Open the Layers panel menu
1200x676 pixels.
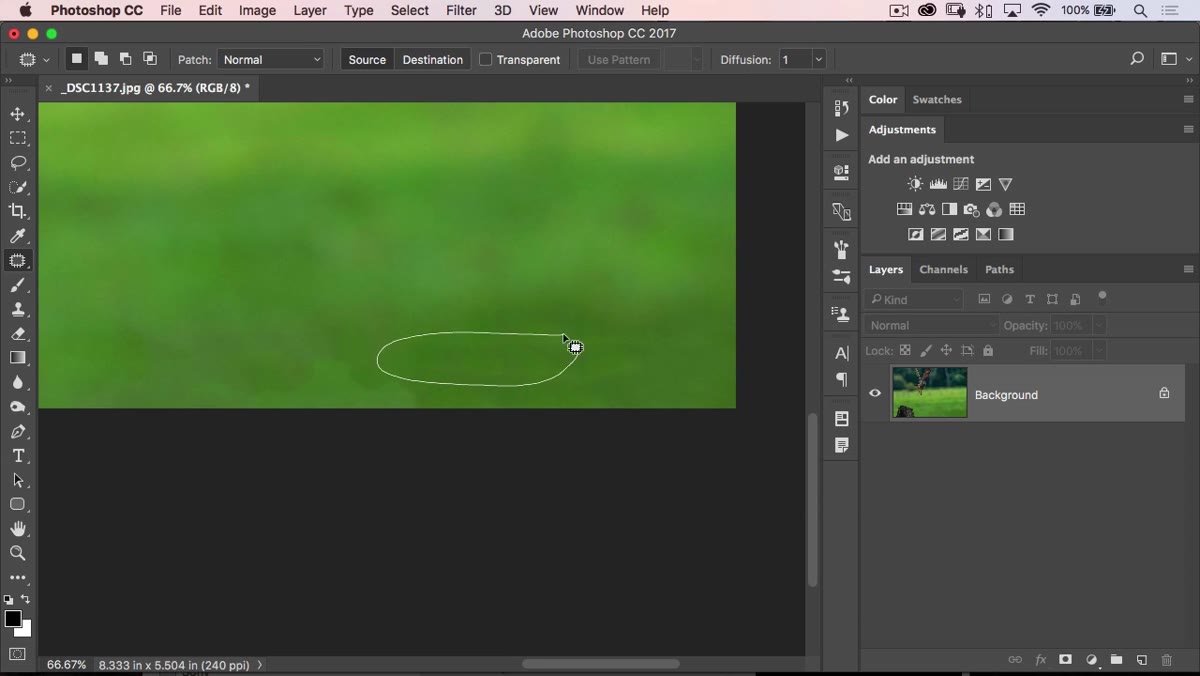coord(1188,269)
